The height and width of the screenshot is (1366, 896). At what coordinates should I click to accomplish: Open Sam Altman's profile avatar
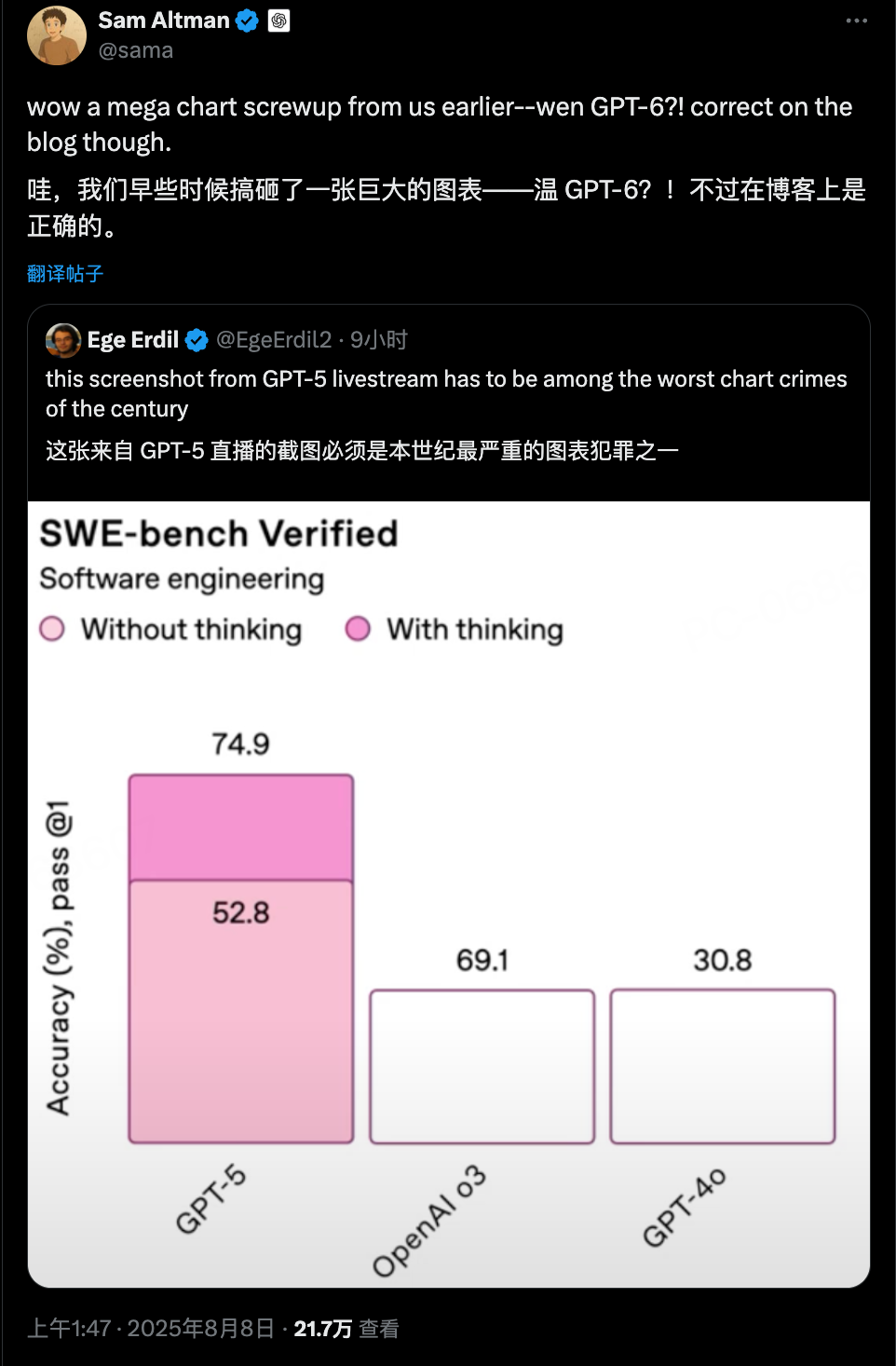(x=57, y=35)
